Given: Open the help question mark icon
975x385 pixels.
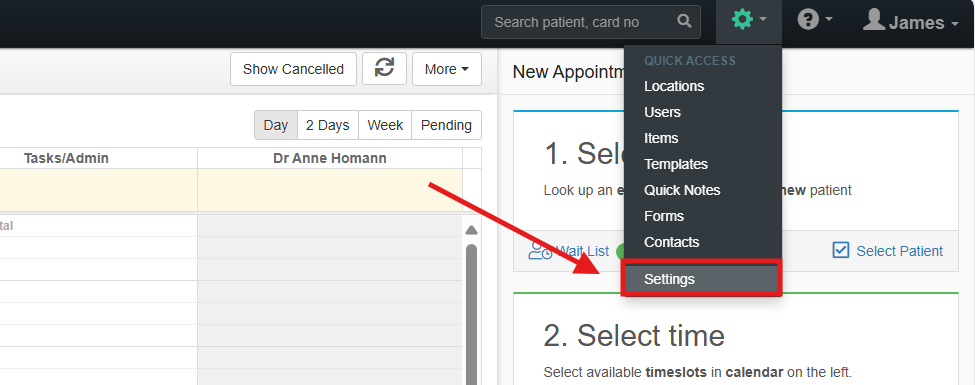Looking at the screenshot, I should [808, 21].
